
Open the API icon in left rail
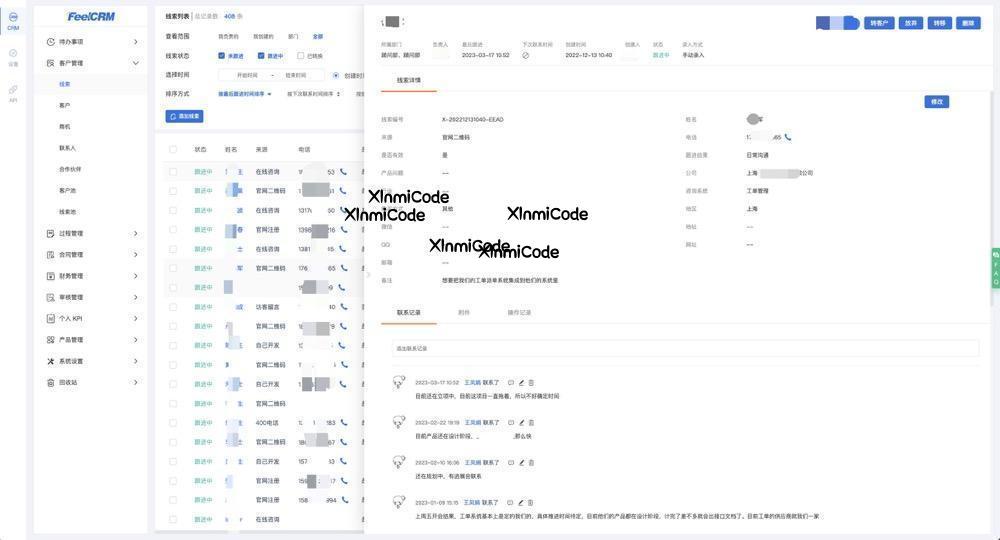click(x=13, y=90)
